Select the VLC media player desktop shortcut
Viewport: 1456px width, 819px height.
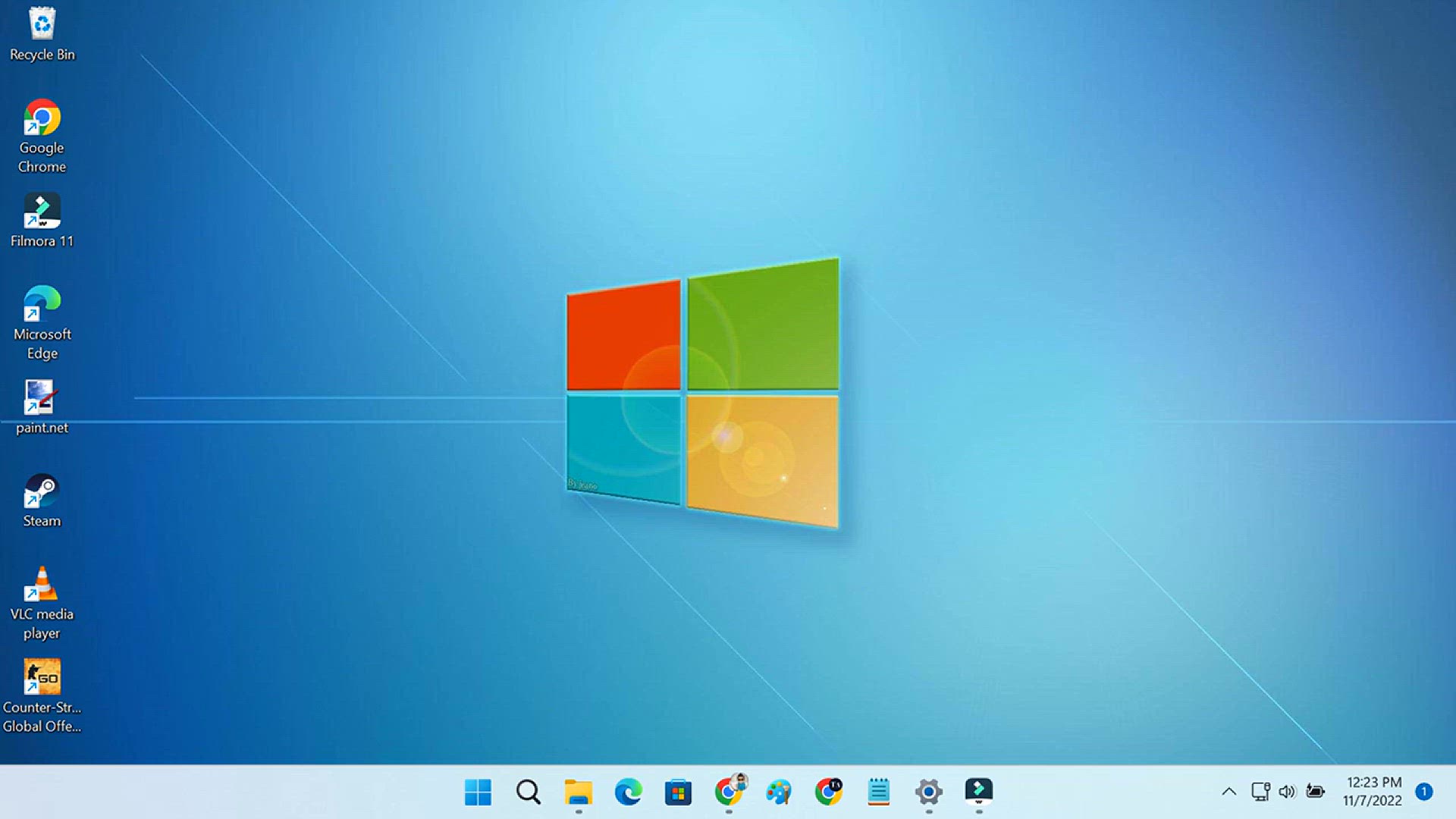(x=42, y=603)
